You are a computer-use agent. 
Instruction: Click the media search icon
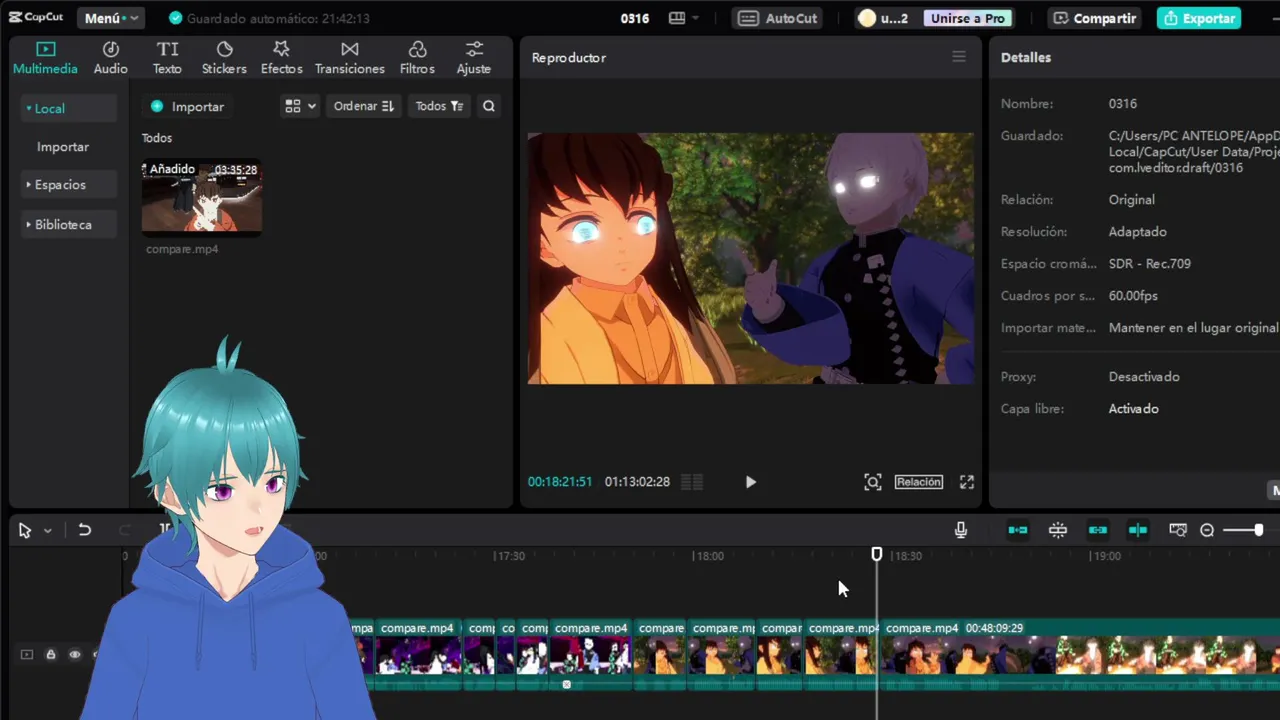pyautogui.click(x=489, y=106)
